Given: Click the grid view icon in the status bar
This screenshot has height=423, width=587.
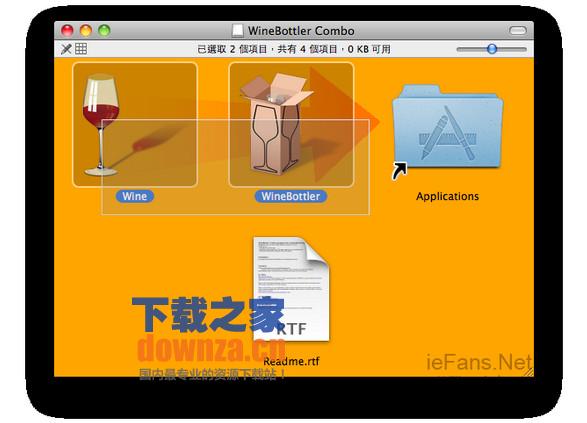Looking at the screenshot, I should point(81,49).
